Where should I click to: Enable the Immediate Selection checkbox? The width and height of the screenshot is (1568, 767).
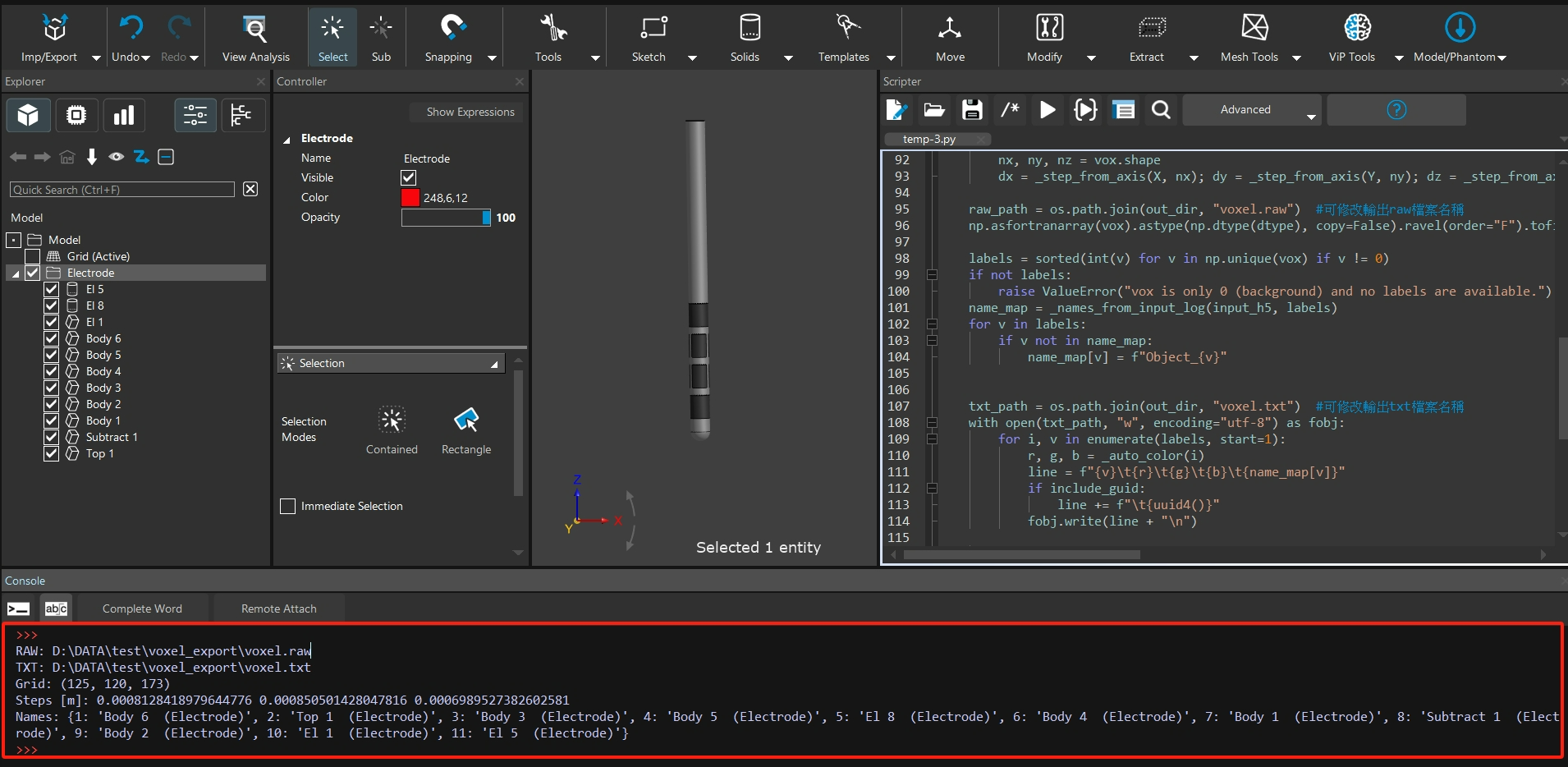click(288, 507)
